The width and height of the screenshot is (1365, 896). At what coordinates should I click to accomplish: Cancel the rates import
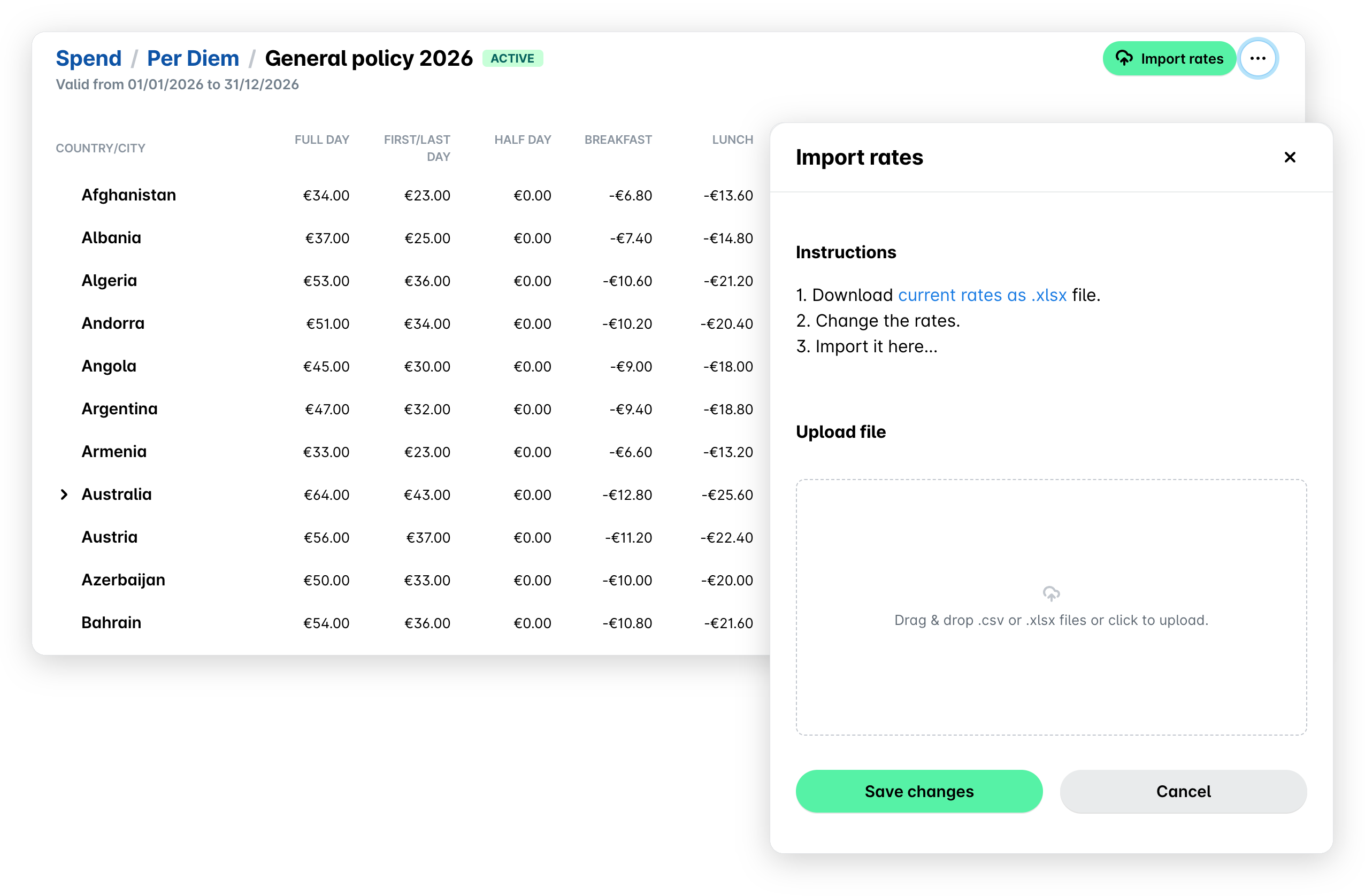coord(1183,791)
